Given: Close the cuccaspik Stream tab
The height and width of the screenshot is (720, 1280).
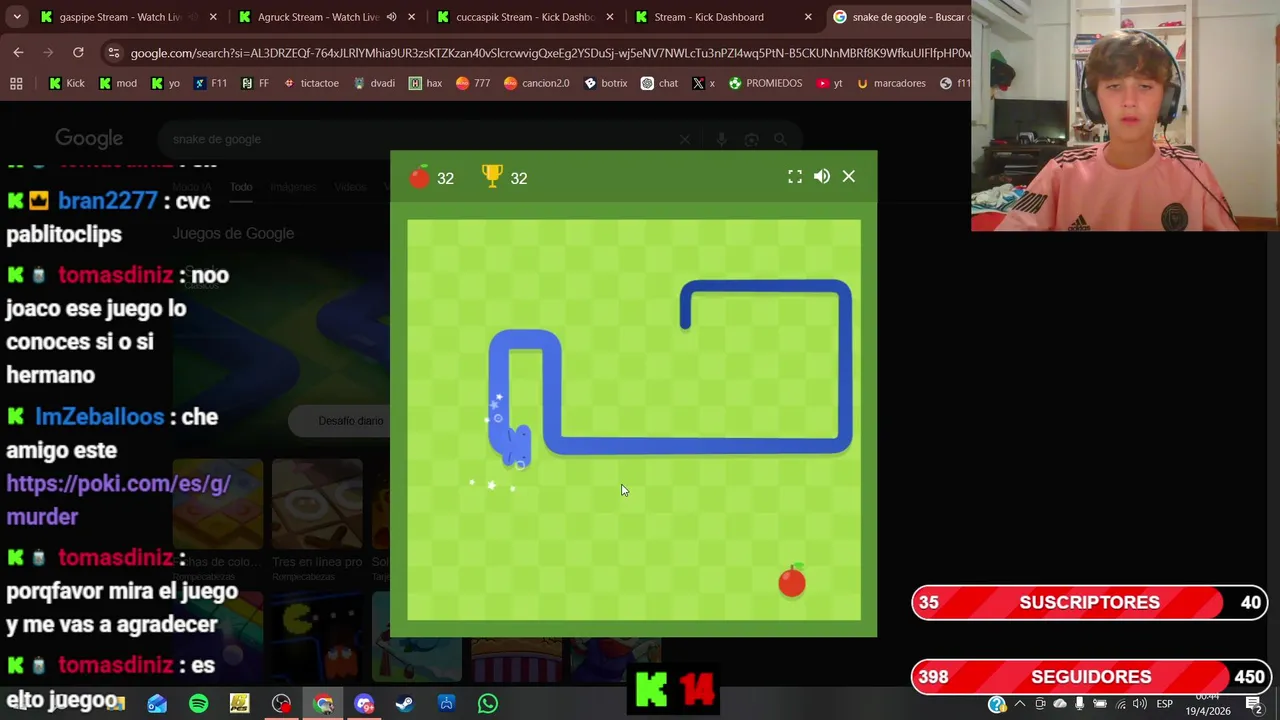Looking at the screenshot, I should coord(610,17).
